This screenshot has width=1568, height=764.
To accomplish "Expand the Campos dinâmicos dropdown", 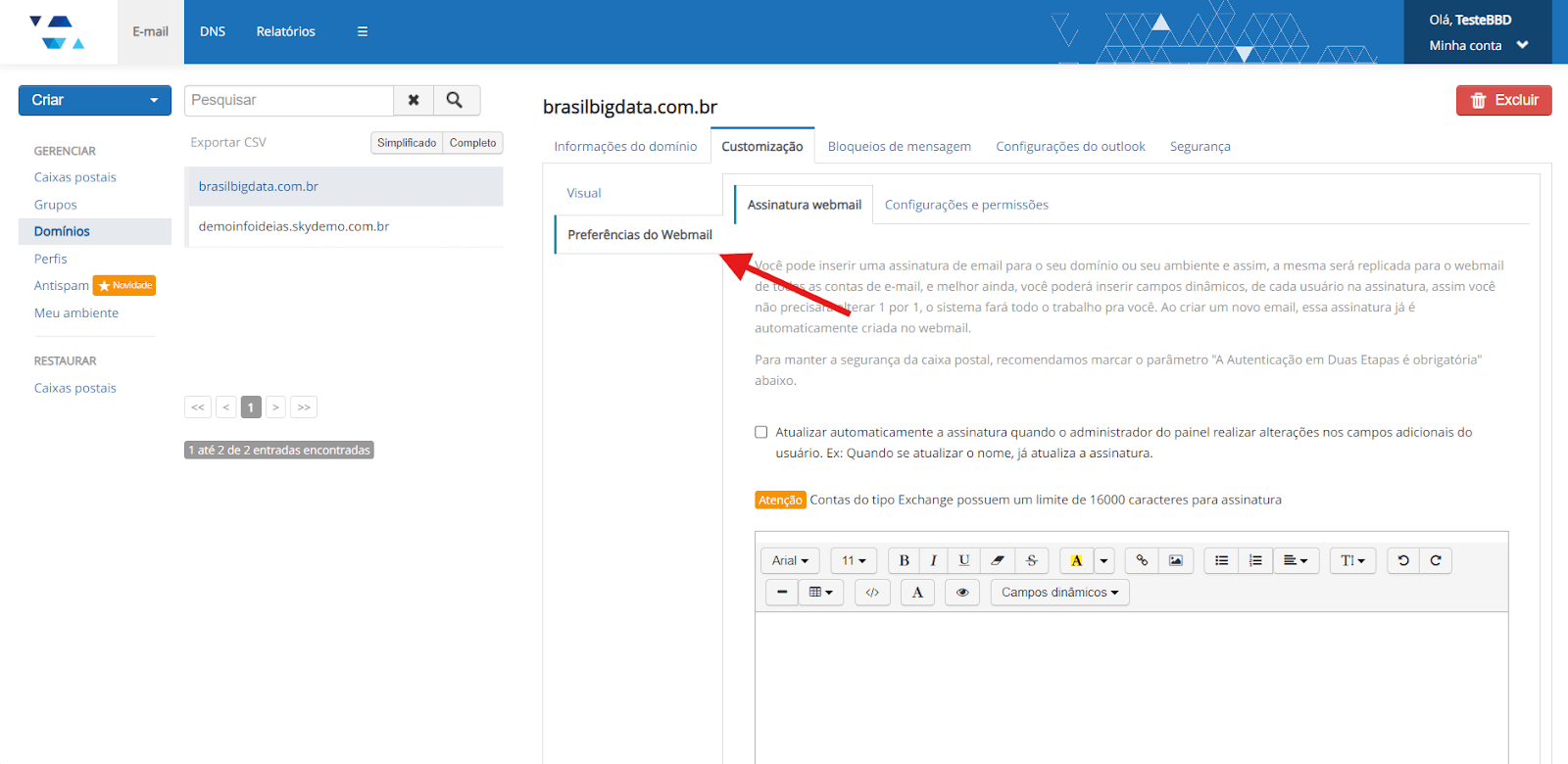I will [1059, 593].
